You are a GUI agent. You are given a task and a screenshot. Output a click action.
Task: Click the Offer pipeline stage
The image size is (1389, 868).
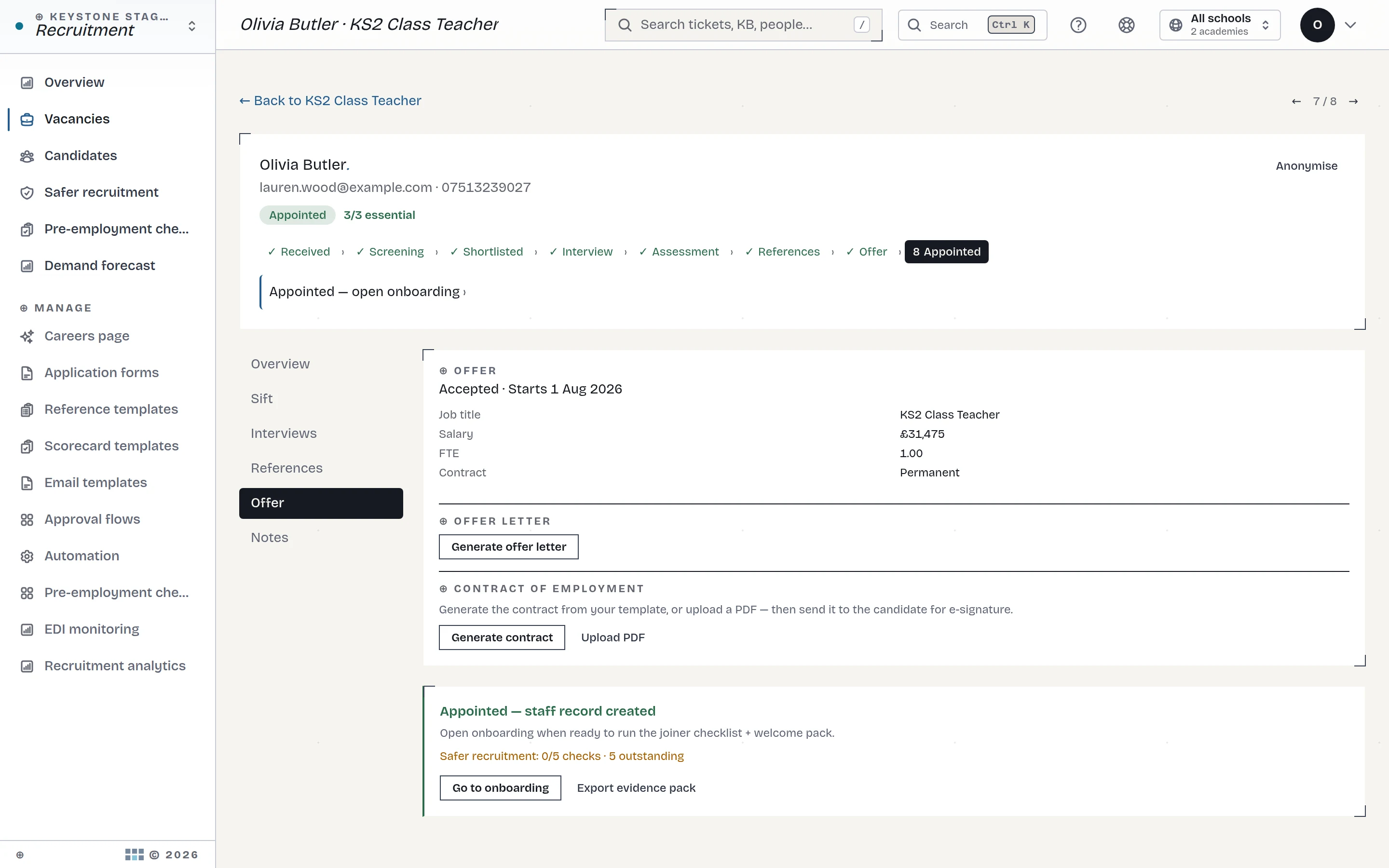click(x=867, y=252)
